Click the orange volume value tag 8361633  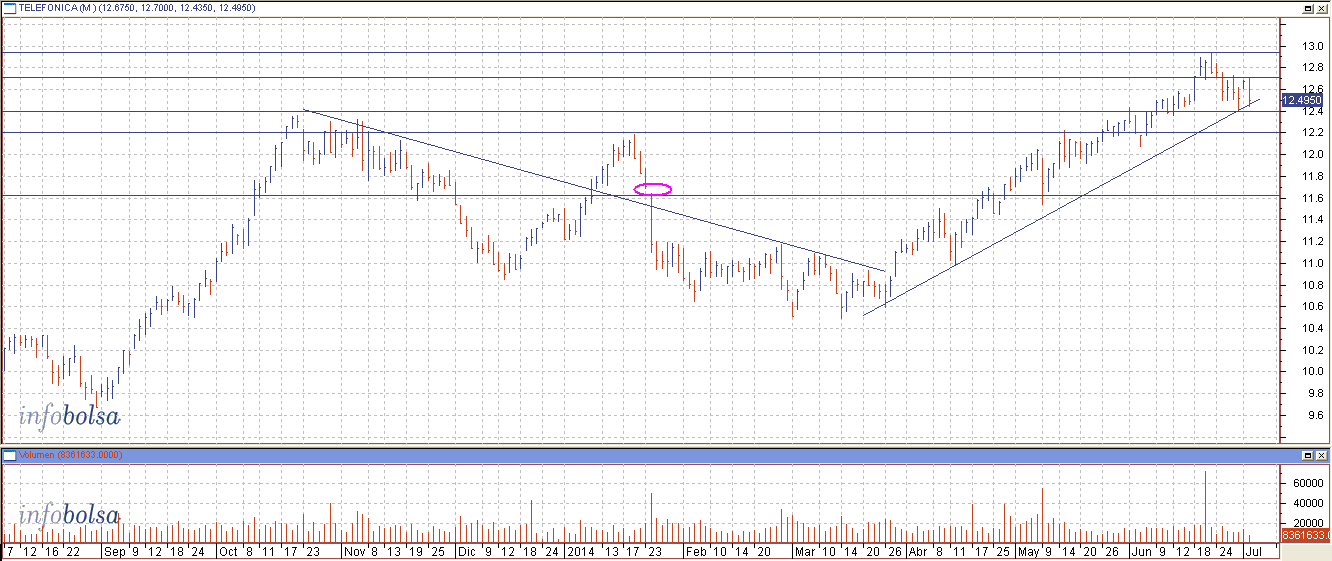(x=1305, y=535)
